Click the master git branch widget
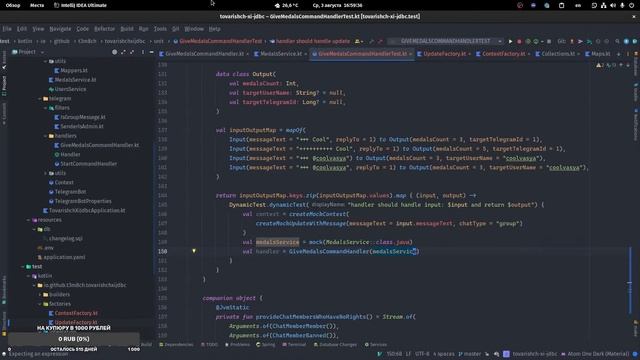The height and width of the screenshot is (360, 640). [x=470, y=354]
